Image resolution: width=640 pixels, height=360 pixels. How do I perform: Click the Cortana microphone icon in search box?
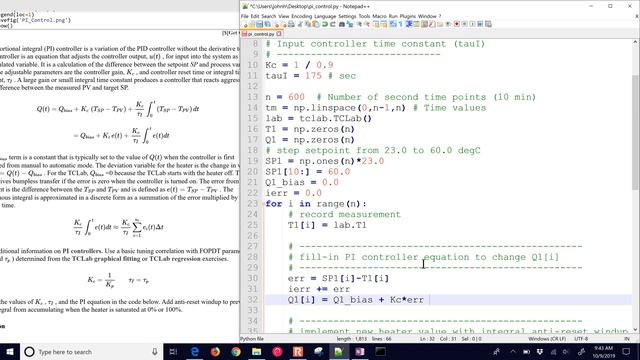(x=155, y=351)
